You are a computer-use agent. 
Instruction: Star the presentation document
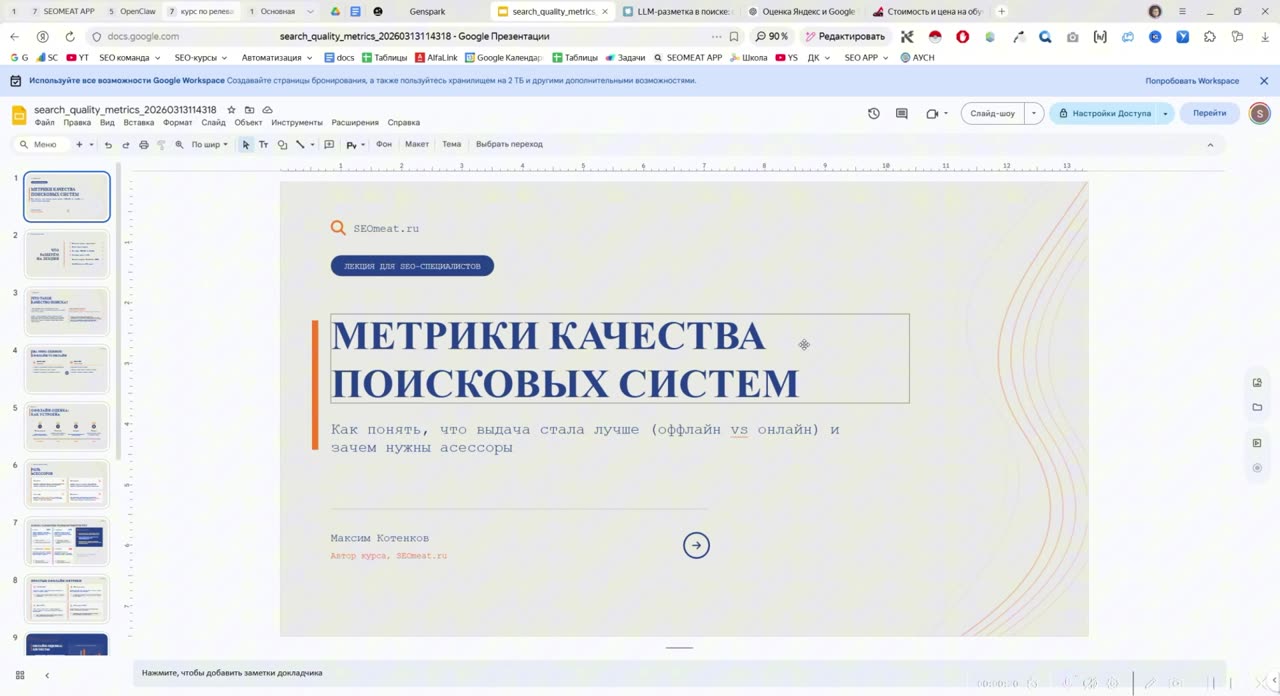pyautogui.click(x=231, y=110)
